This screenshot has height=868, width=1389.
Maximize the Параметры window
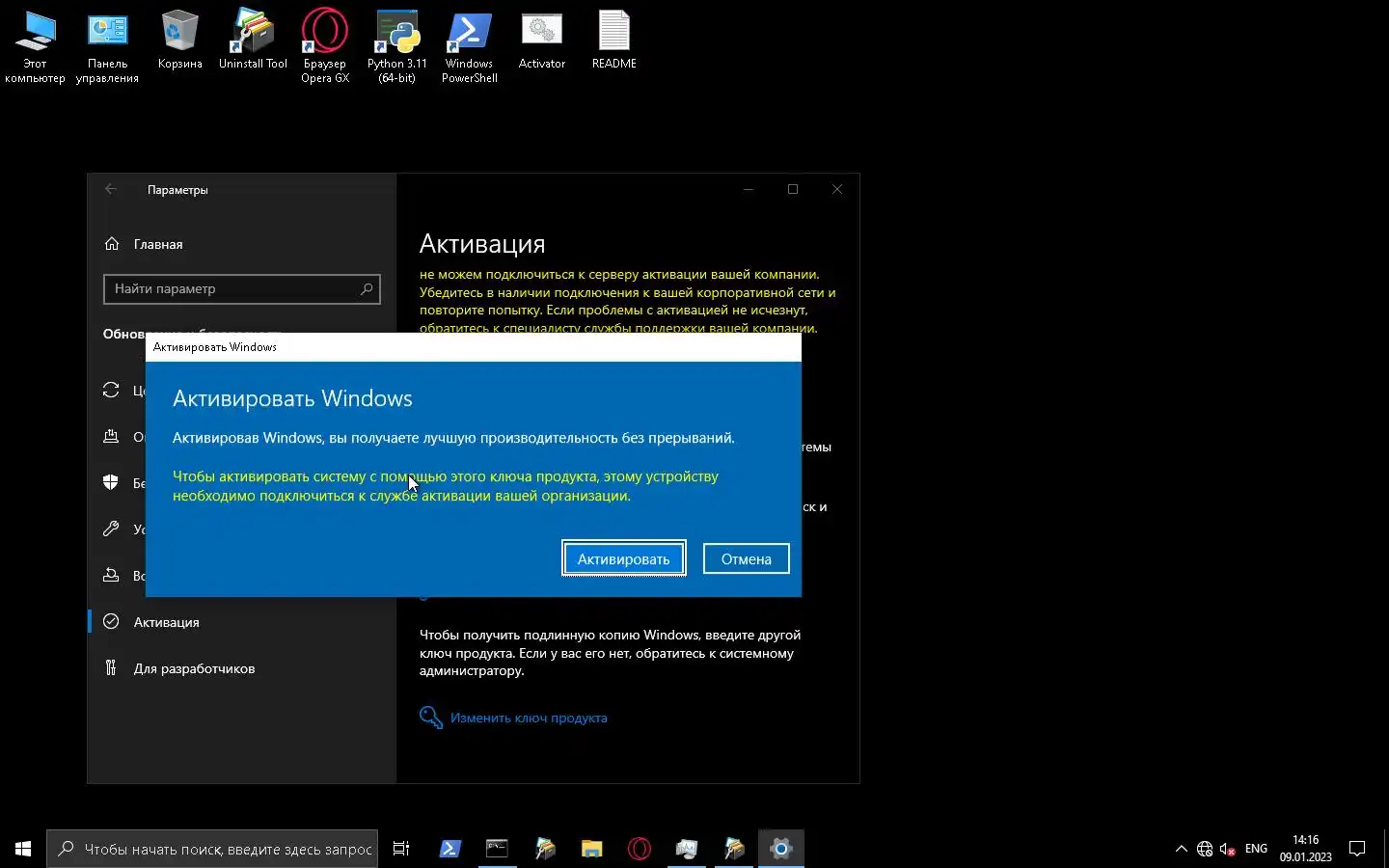[793, 189]
